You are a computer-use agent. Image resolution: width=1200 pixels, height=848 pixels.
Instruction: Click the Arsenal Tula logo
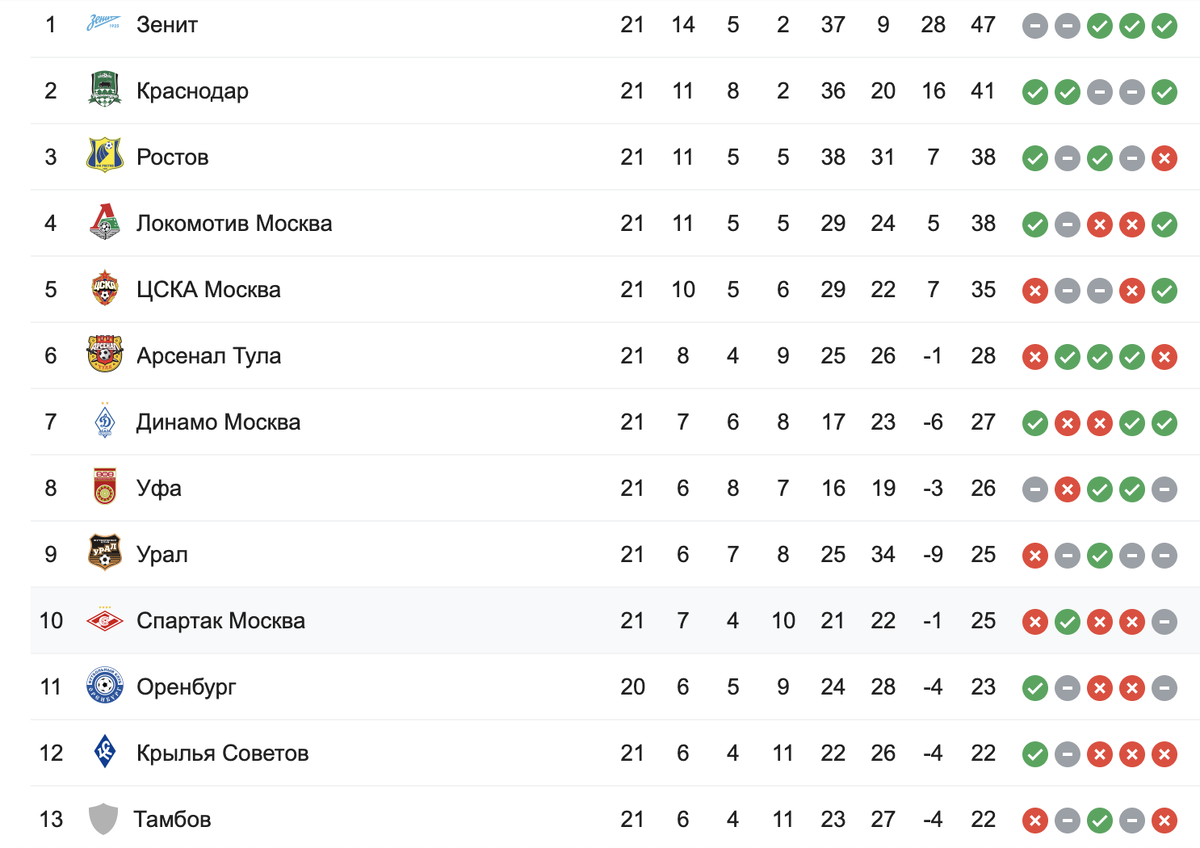coord(104,355)
